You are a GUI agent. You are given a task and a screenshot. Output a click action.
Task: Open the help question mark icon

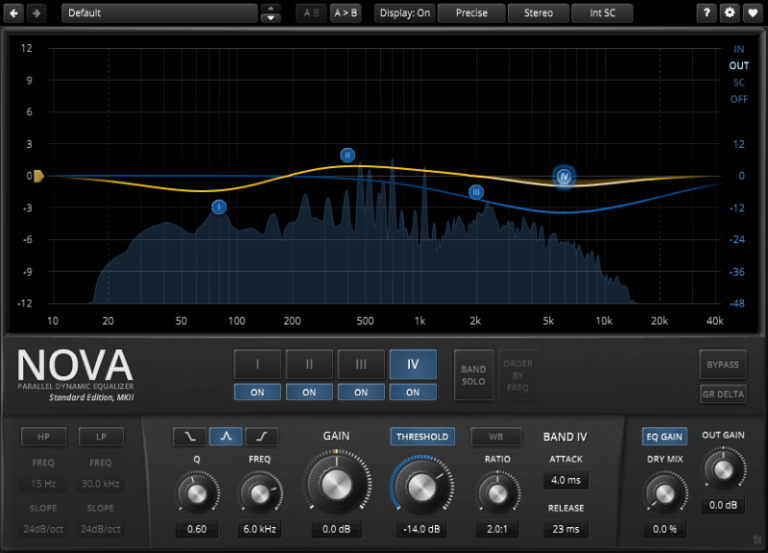[x=708, y=13]
